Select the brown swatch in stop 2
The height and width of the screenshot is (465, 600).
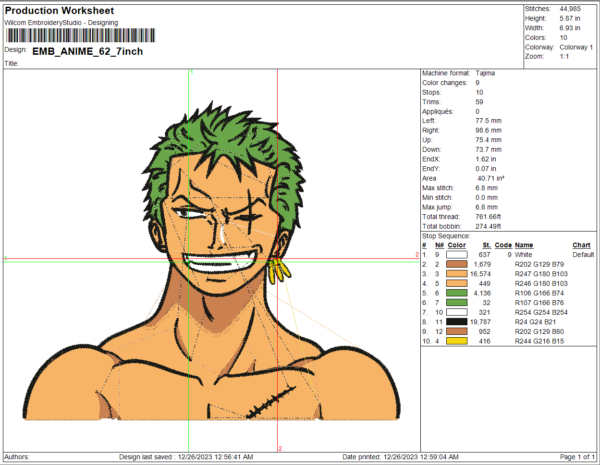[x=457, y=264]
